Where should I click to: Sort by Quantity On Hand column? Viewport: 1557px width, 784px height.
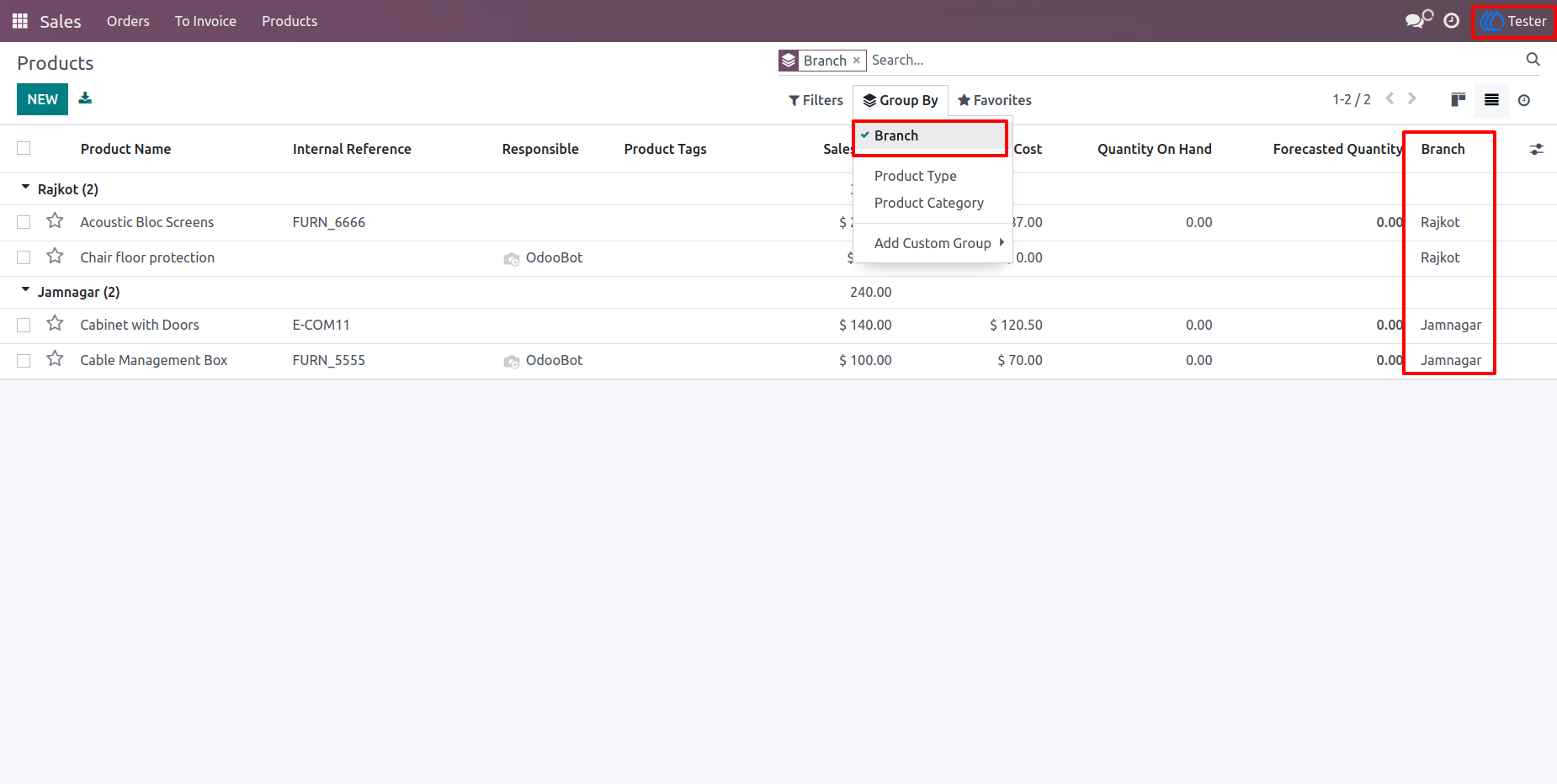pyautogui.click(x=1154, y=149)
